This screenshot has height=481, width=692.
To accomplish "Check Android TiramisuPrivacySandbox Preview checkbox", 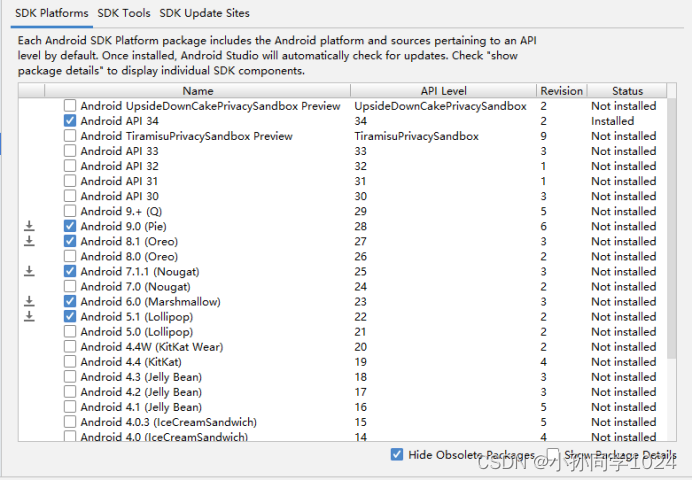I will click(x=70, y=135).
